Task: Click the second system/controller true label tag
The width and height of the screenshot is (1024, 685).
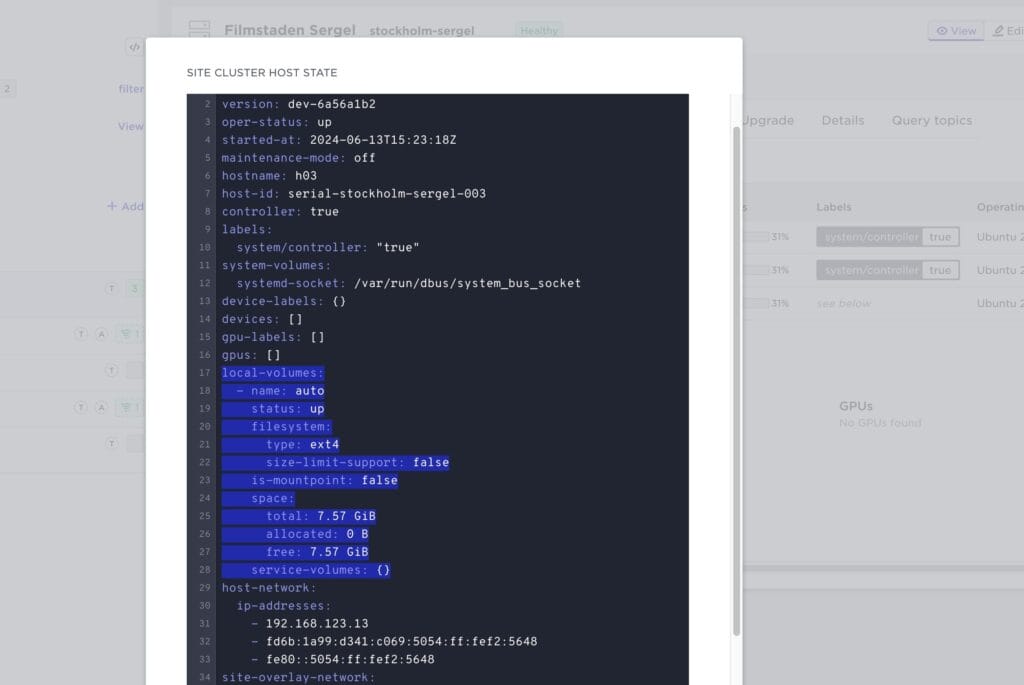Action: [x=887, y=270]
